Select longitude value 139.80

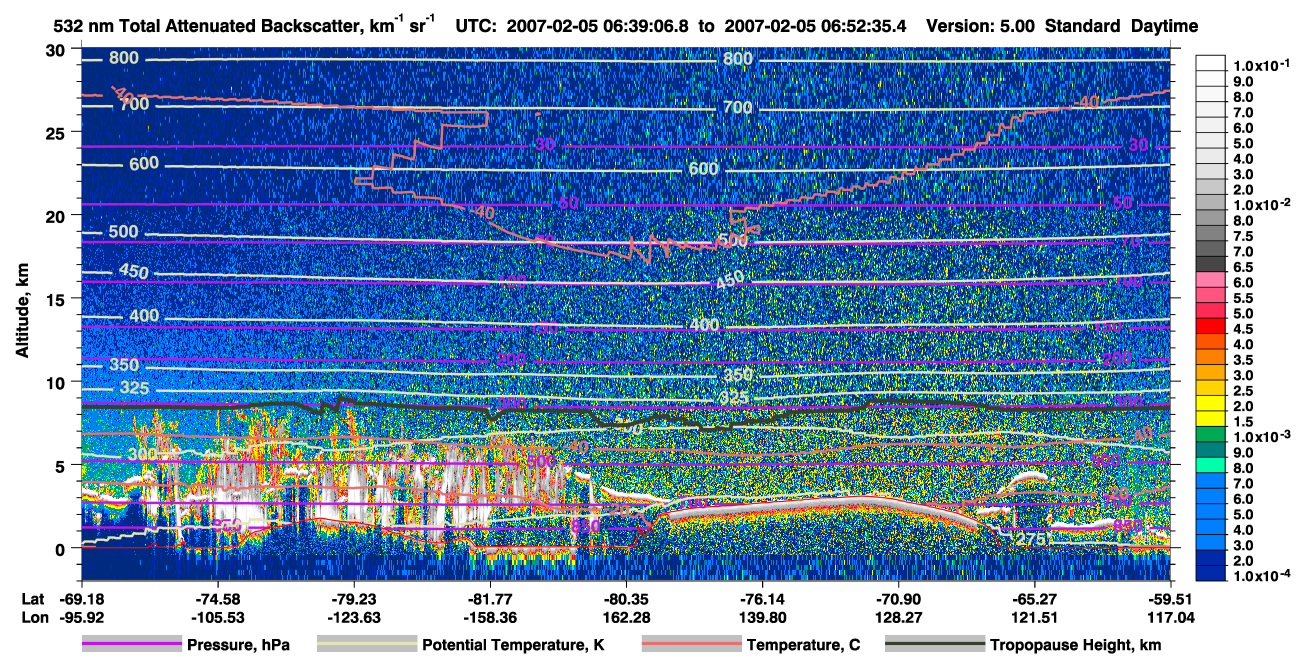point(762,618)
